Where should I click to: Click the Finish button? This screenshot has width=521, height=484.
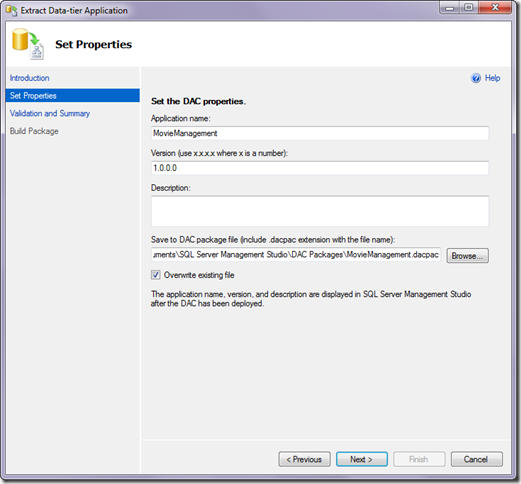pos(419,459)
